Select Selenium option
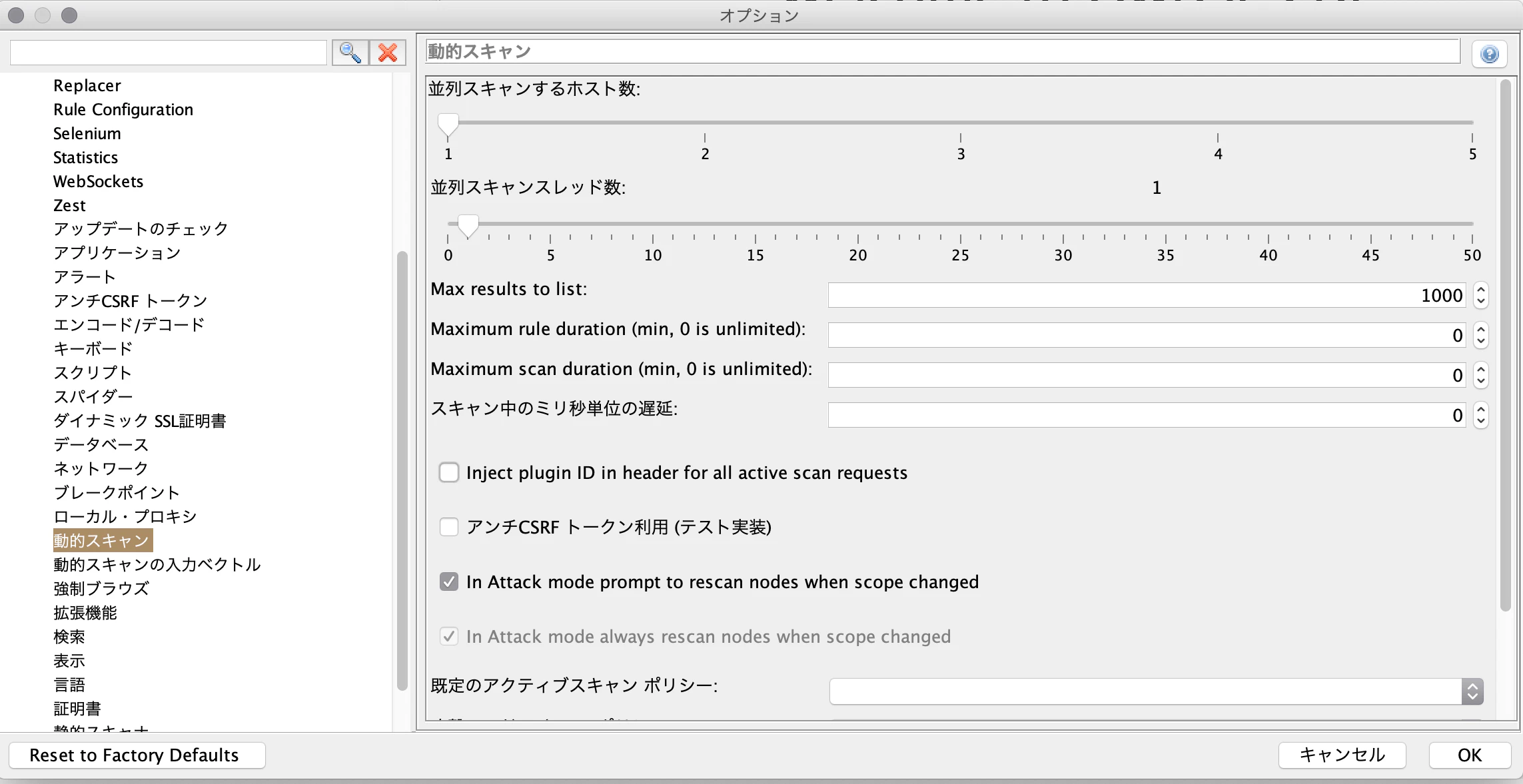 (x=87, y=133)
